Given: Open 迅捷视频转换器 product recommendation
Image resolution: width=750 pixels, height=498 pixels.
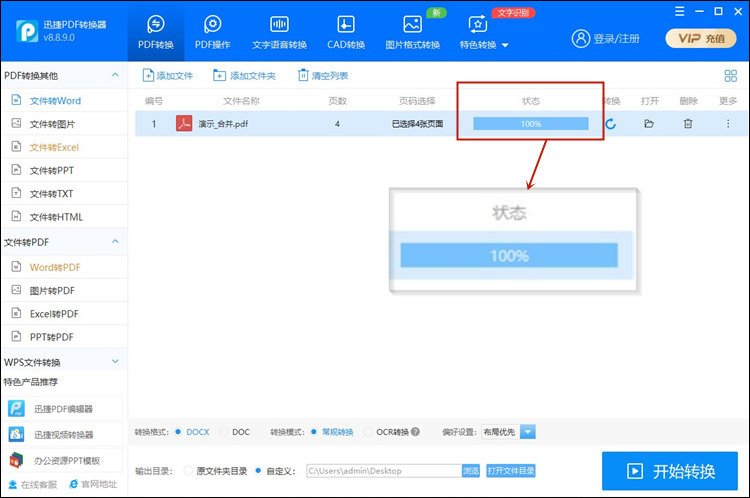Looking at the screenshot, I should click(x=62, y=434).
